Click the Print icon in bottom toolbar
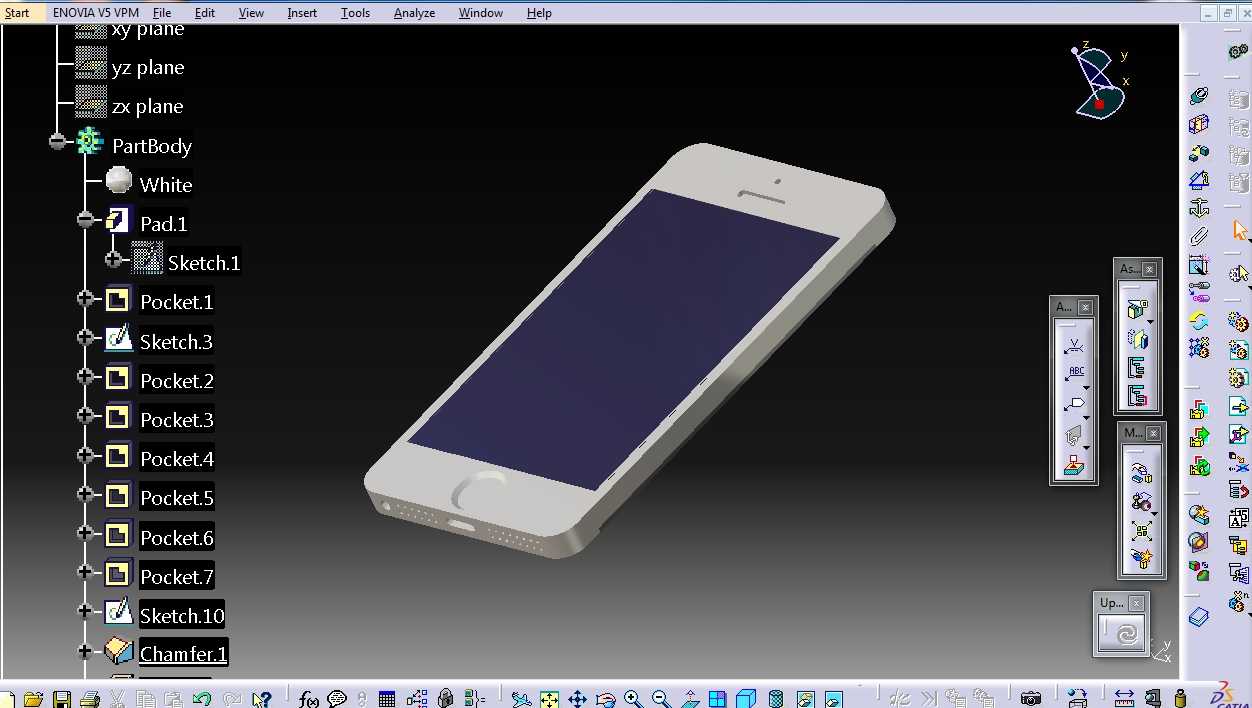This screenshot has height=708, width=1252. [x=90, y=699]
